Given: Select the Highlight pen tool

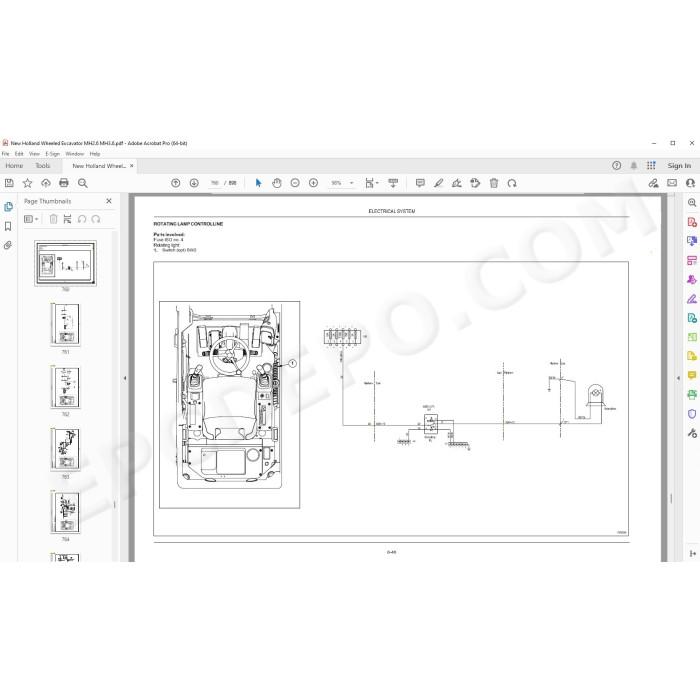Looking at the screenshot, I should coord(438,183).
